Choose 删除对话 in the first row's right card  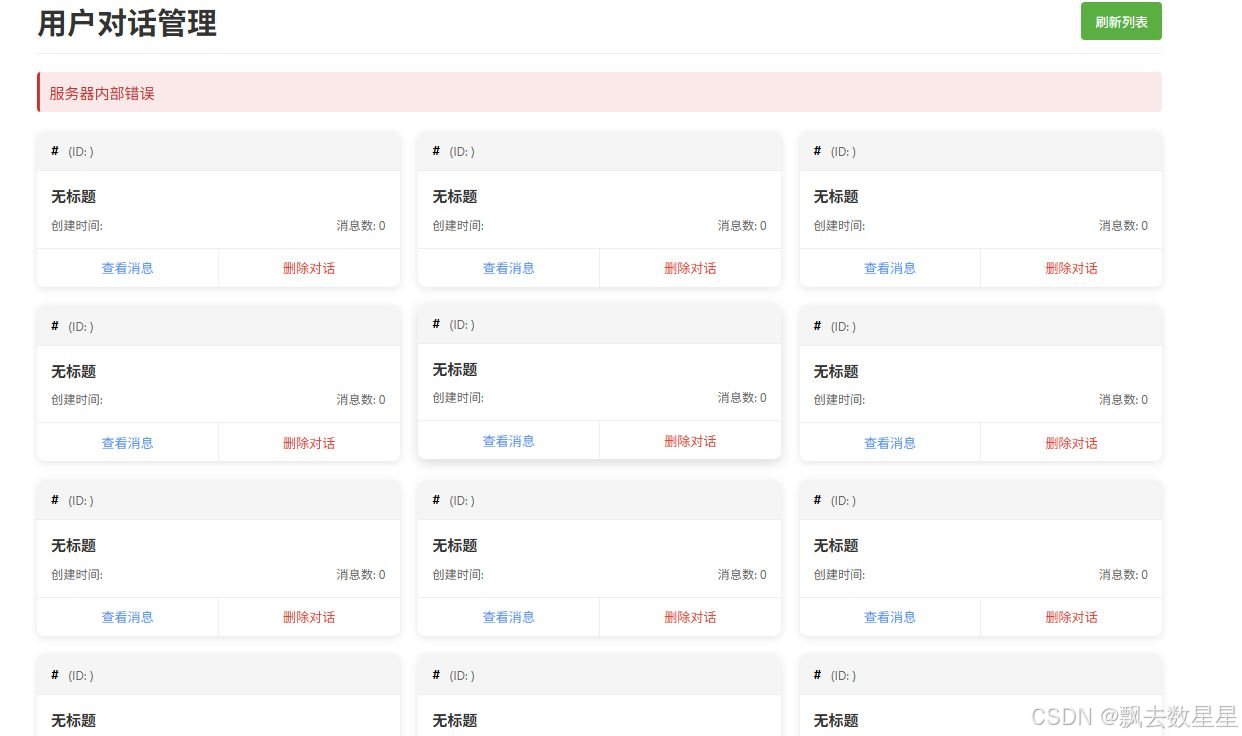[x=1071, y=268]
